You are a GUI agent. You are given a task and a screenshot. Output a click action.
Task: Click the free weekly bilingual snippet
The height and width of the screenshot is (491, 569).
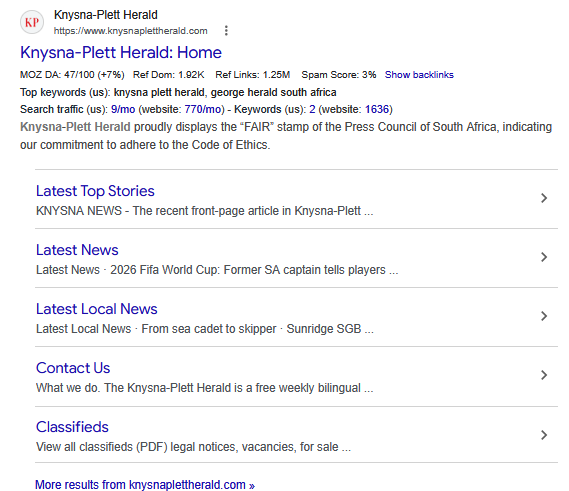pyautogui.click(x=205, y=388)
